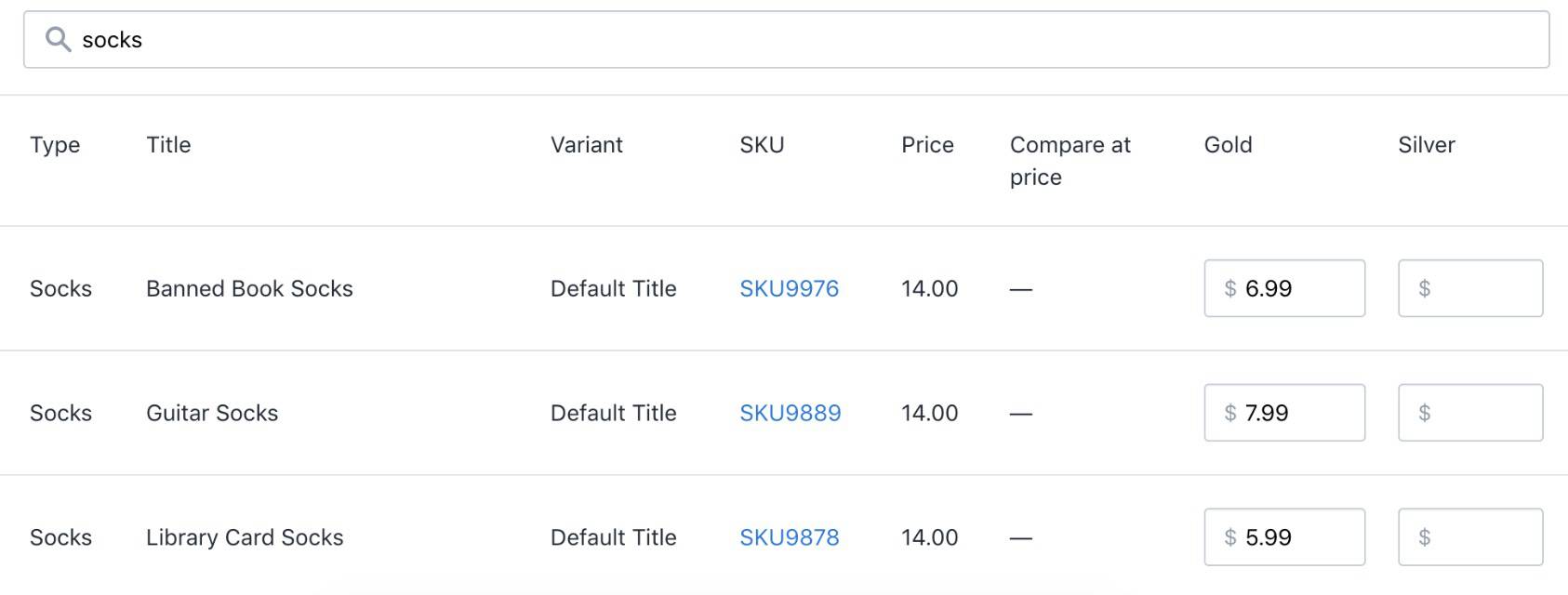Viewport: 1568px width, 595px height.
Task: Open the SKU9878 link
Action: 789,537
